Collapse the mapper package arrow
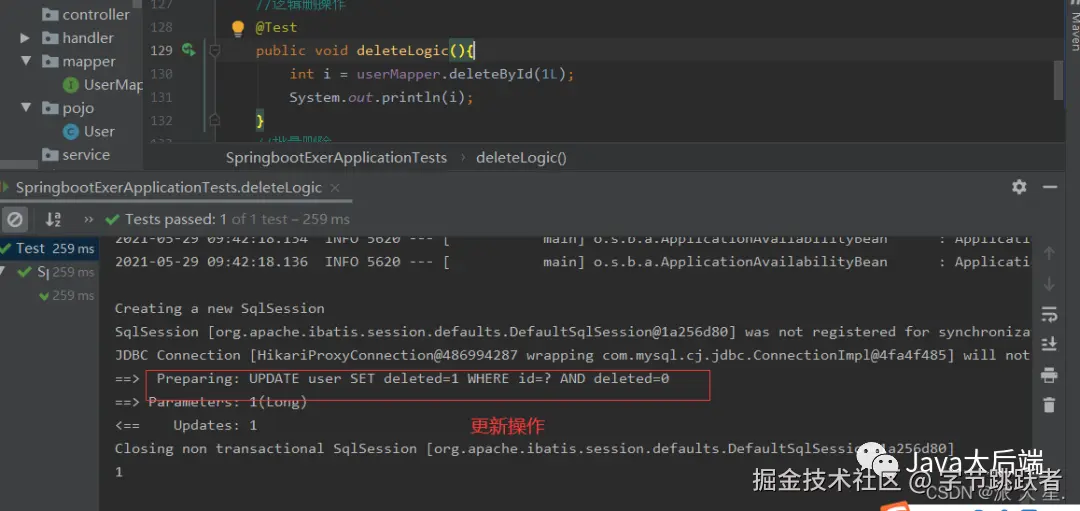The image size is (1080, 511). click(x=26, y=61)
